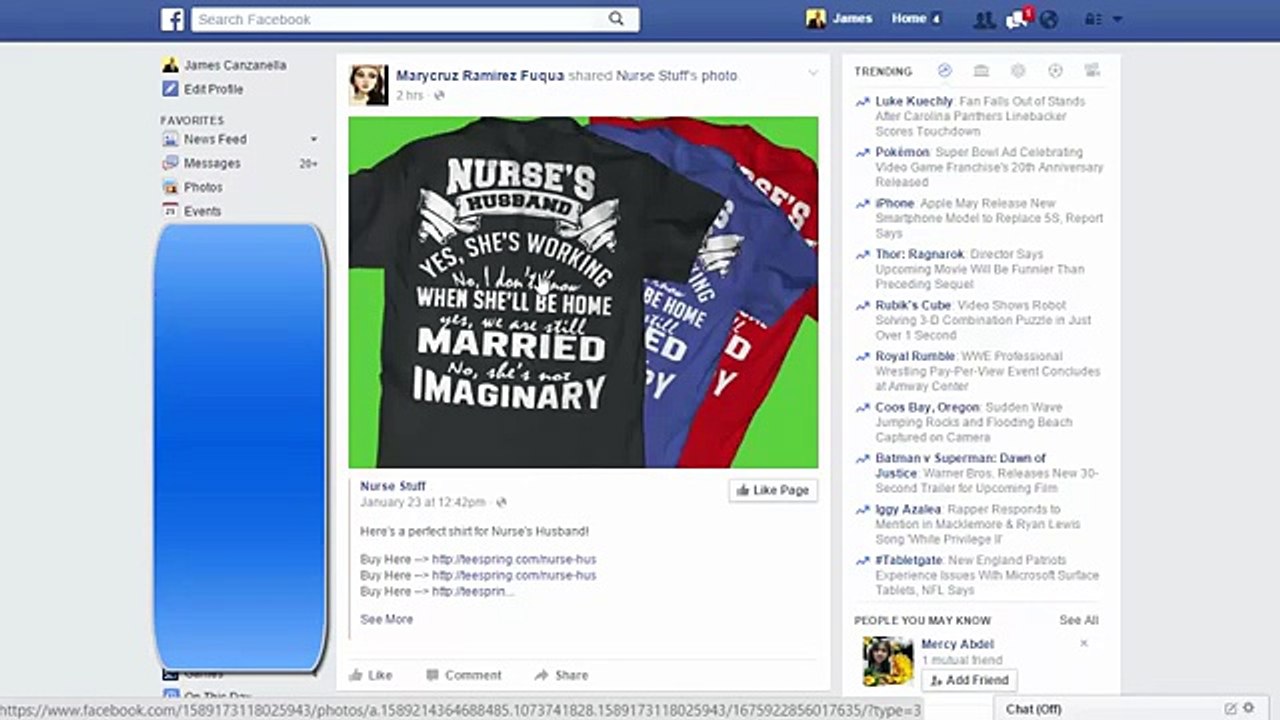Viewport: 1280px width, 720px height.
Task: Click Marycruz Ramirez Fuqua's avatar
Action: pos(368,85)
